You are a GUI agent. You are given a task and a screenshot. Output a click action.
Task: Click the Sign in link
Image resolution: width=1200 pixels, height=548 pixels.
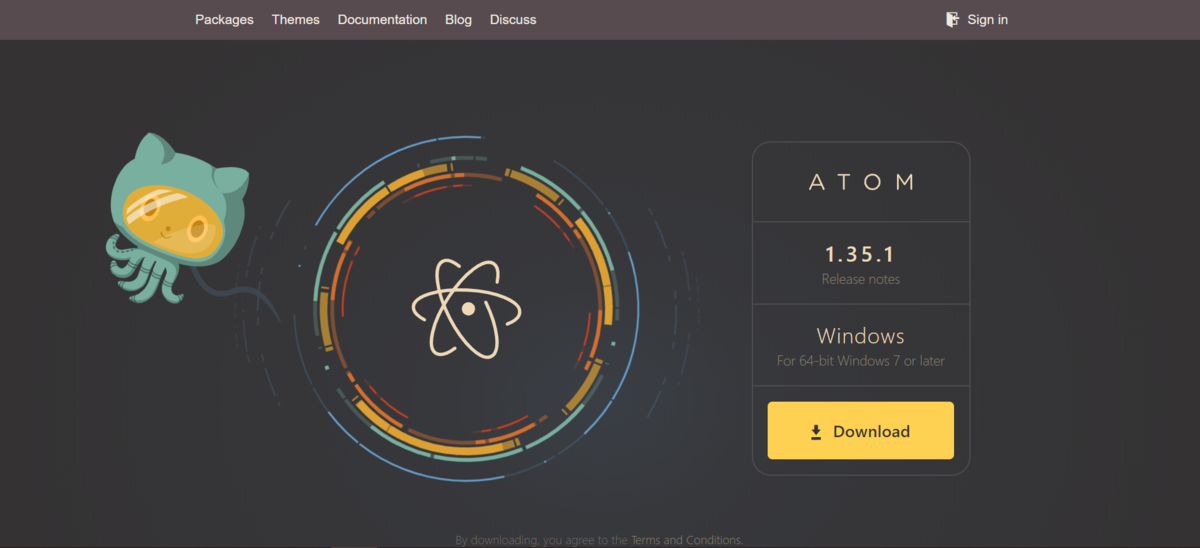[987, 19]
